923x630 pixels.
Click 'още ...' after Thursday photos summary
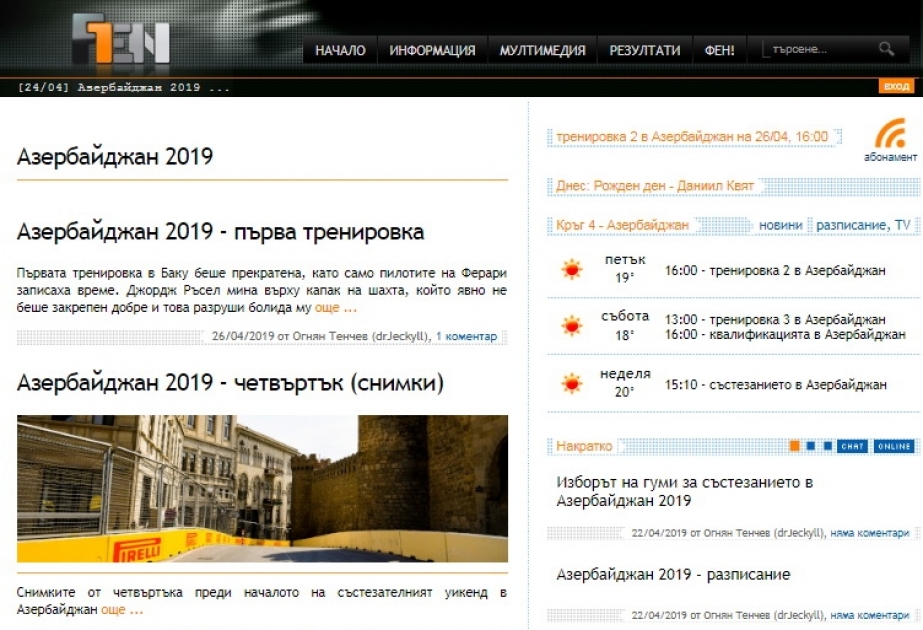click(x=122, y=609)
